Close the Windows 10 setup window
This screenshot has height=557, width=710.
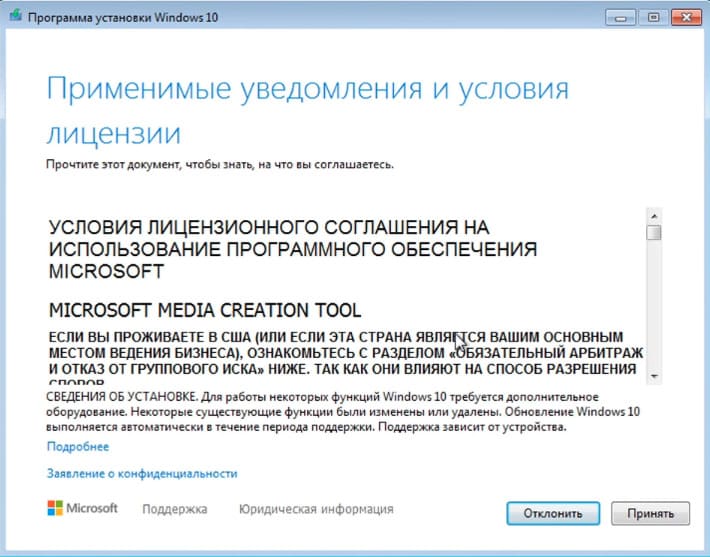pos(686,18)
